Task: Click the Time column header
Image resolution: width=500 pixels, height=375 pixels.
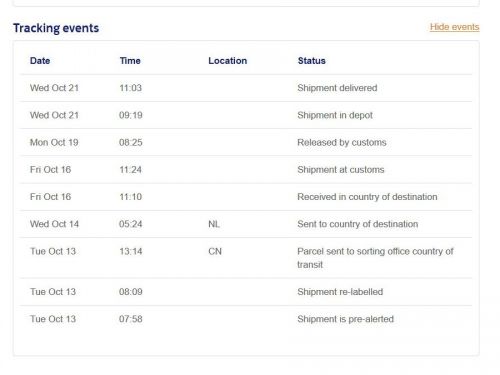Action: [130, 61]
